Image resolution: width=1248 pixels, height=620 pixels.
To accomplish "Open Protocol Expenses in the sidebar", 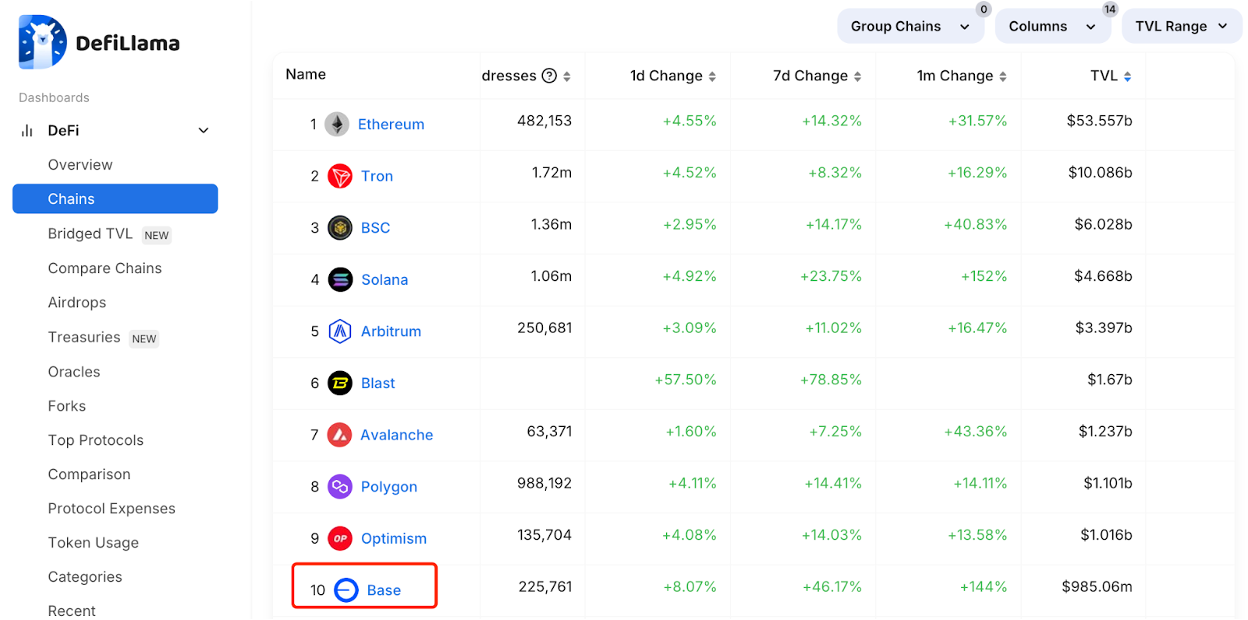I will tap(112, 508).
